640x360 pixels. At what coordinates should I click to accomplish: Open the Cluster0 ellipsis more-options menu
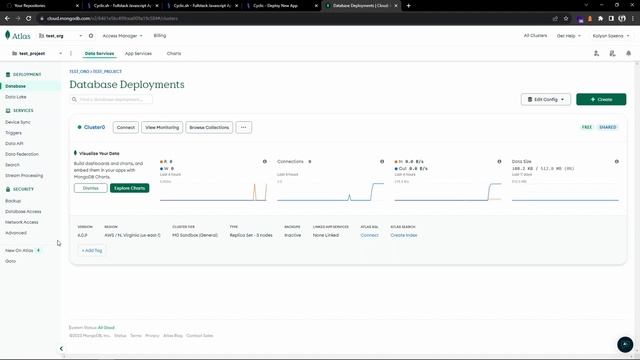pyautogui.click(x=243, y=127)
